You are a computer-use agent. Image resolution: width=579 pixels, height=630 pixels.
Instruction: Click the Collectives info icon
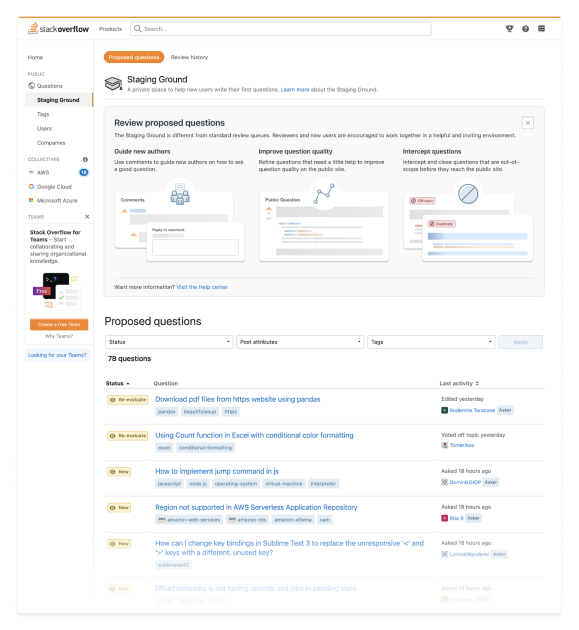(x=85, y=160)
